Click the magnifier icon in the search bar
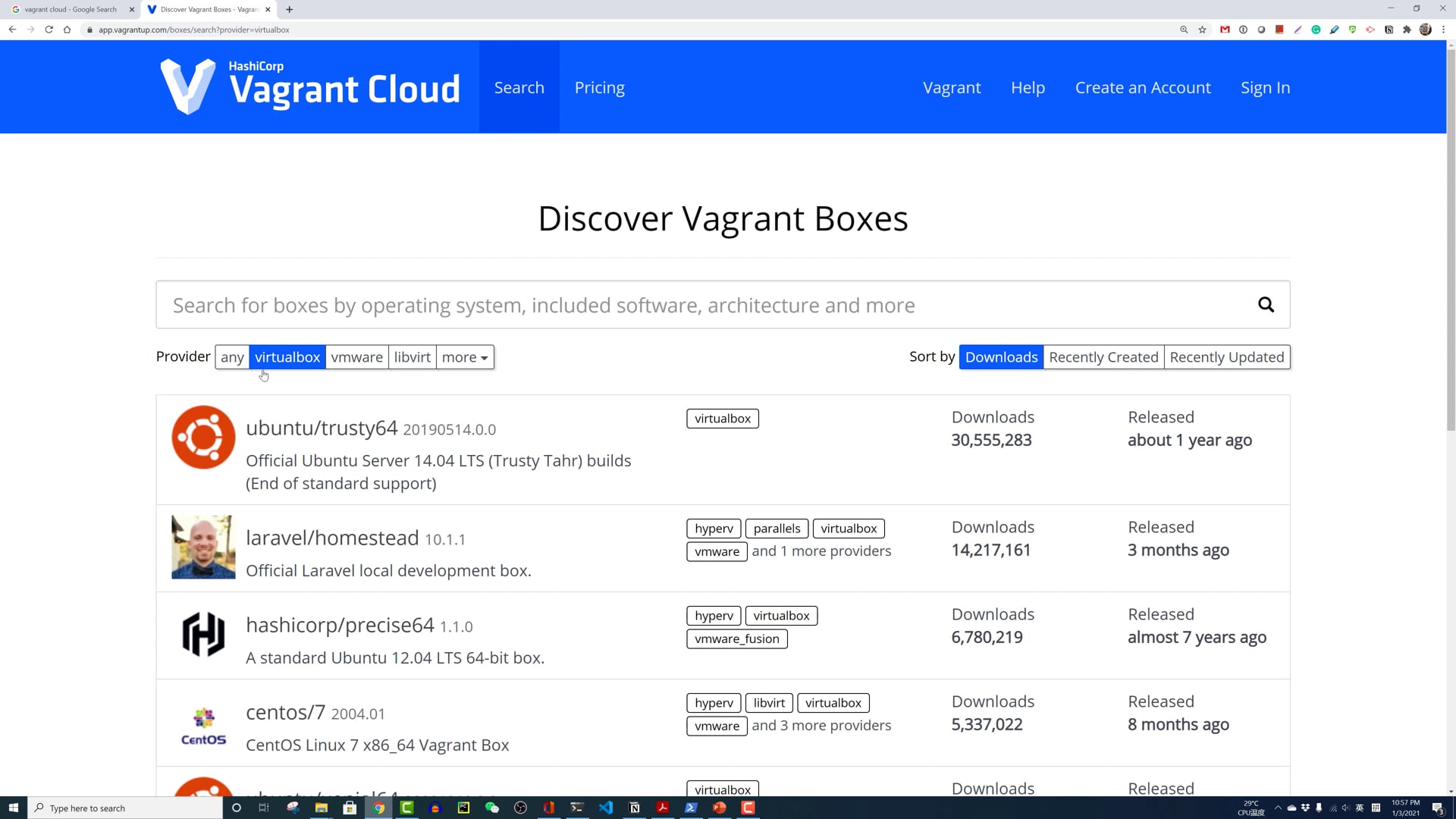This screenshot has height=819, width=1456. (1266, 304)
